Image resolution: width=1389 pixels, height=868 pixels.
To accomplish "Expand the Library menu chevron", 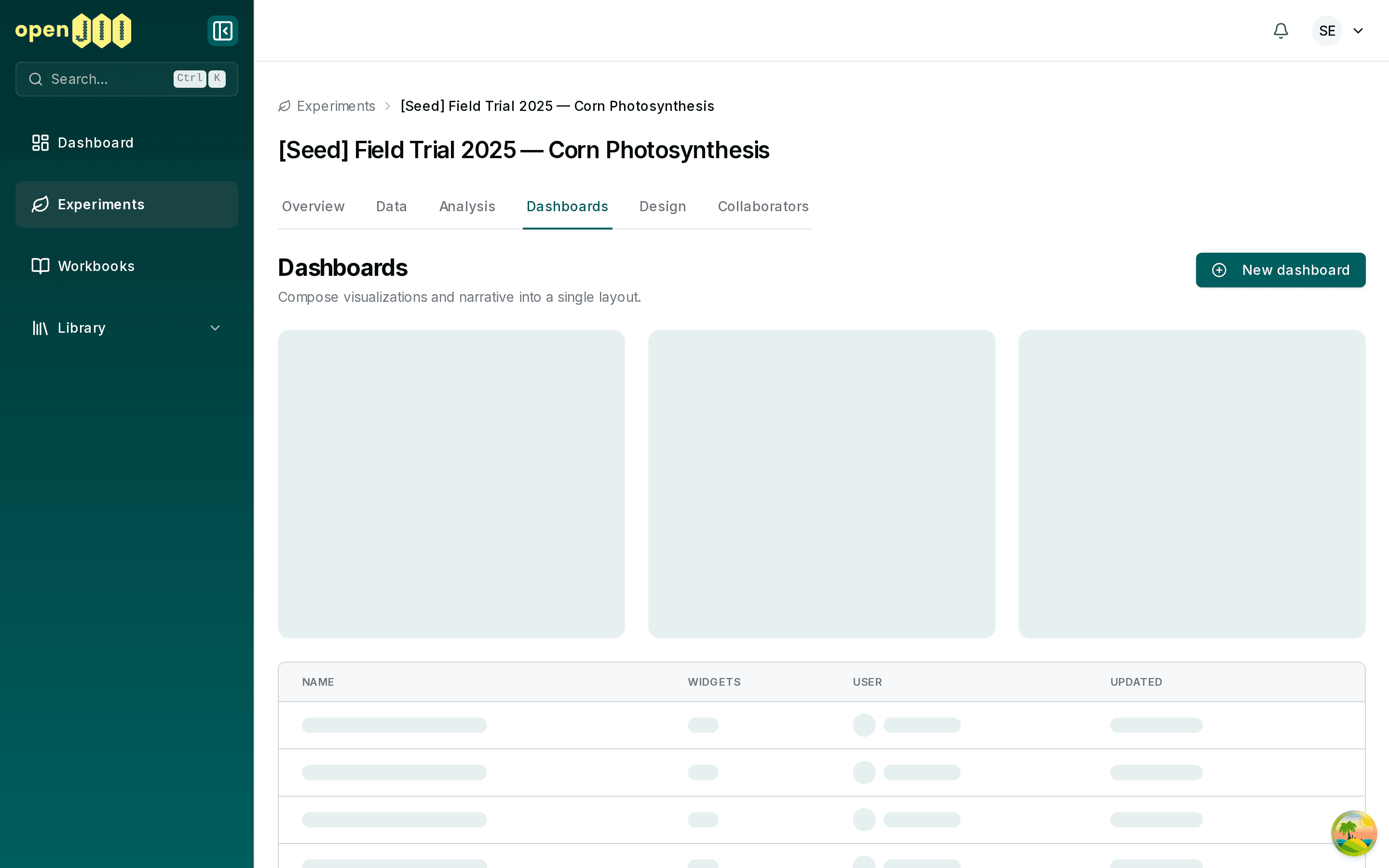I will pyautogui.click(x=215, y=328).
